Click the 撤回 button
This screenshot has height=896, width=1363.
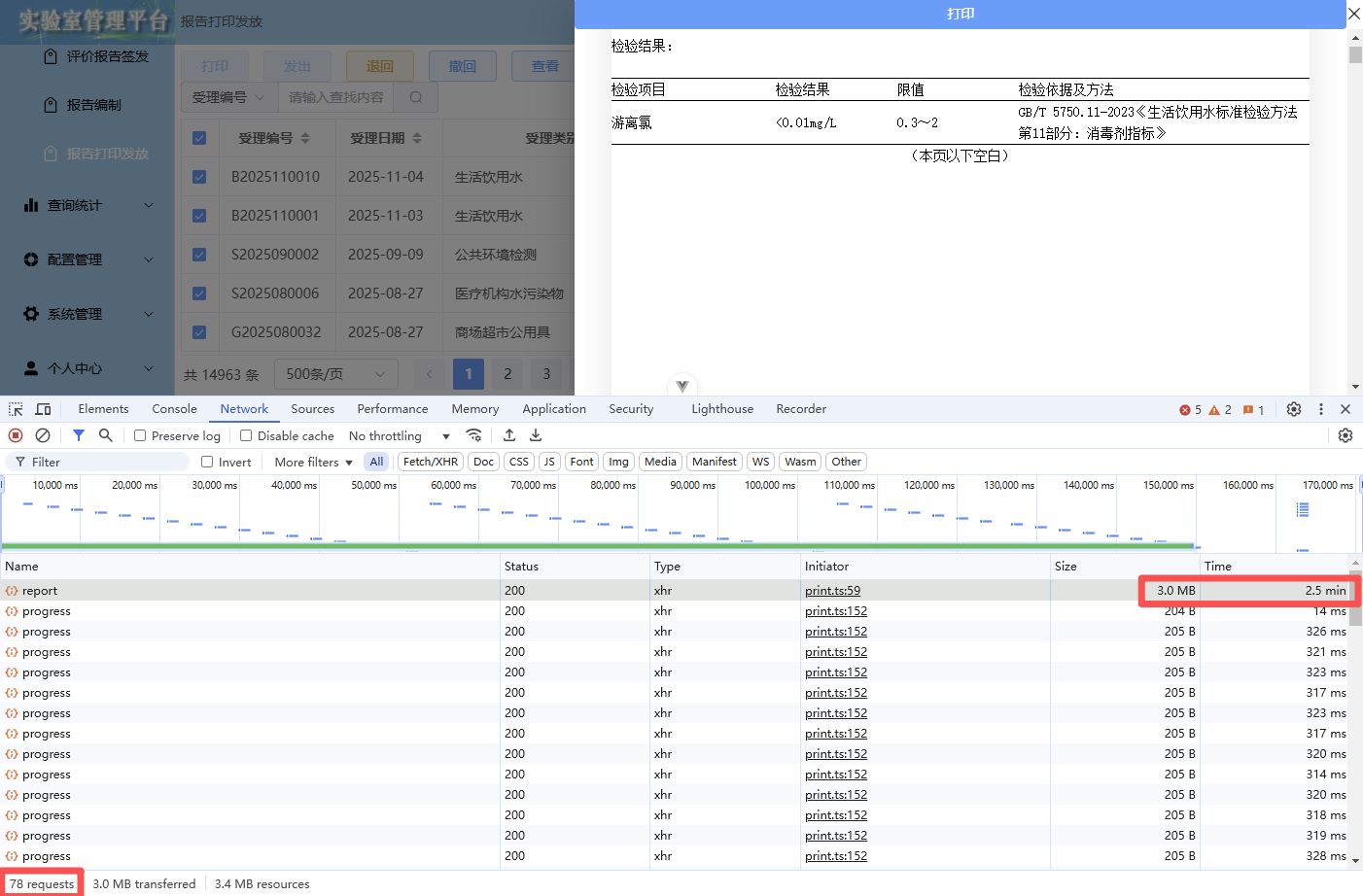pyautogui.click(x=463, y=65)
